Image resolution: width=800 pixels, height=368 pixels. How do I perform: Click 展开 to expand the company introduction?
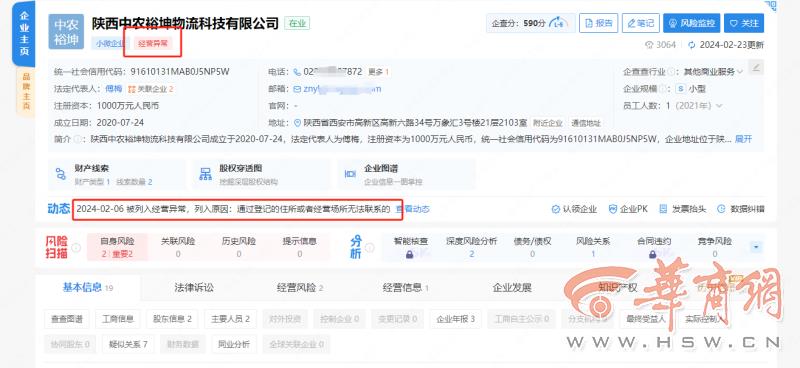(743, 139)
